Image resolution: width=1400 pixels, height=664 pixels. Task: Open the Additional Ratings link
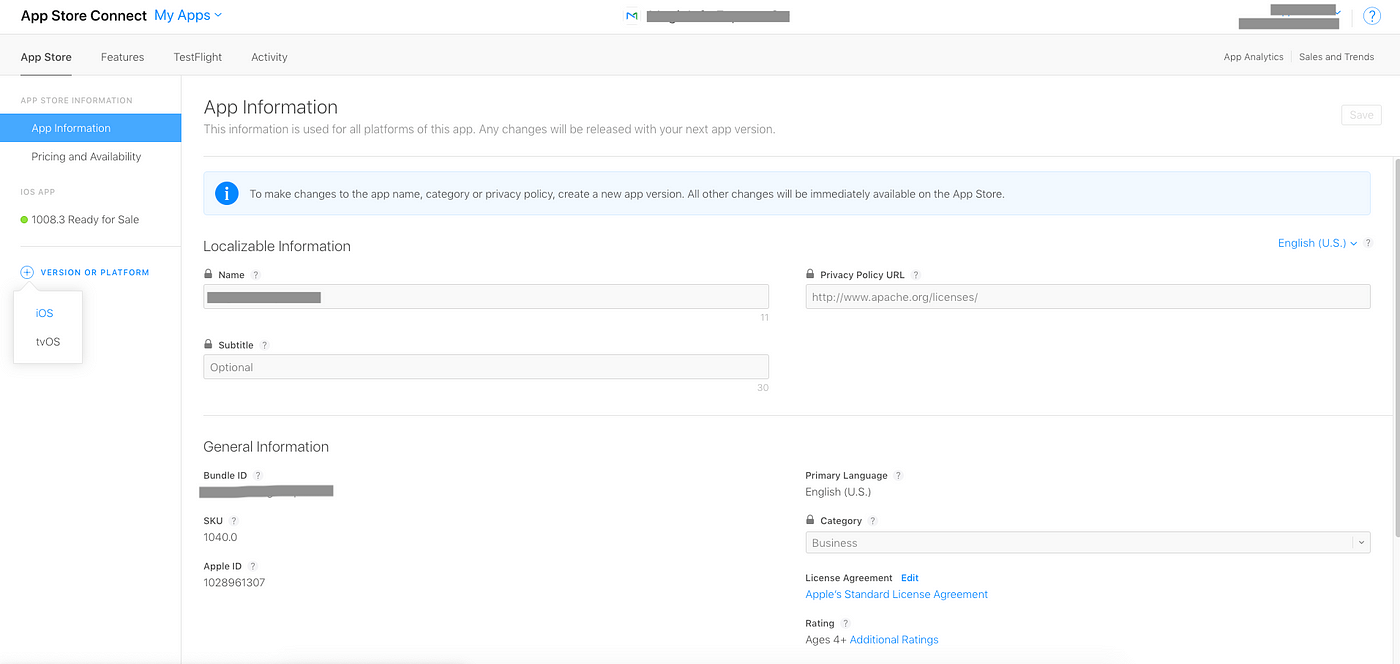894,640
